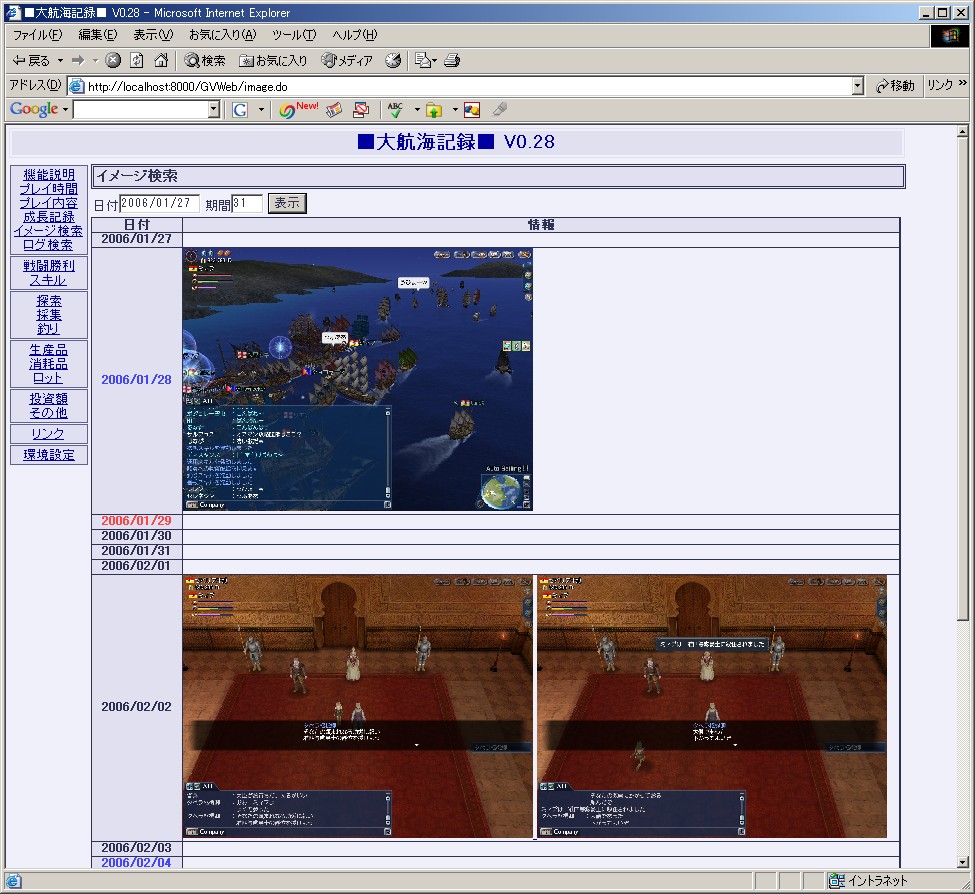Click the 移動 Go button

point(895,86)
